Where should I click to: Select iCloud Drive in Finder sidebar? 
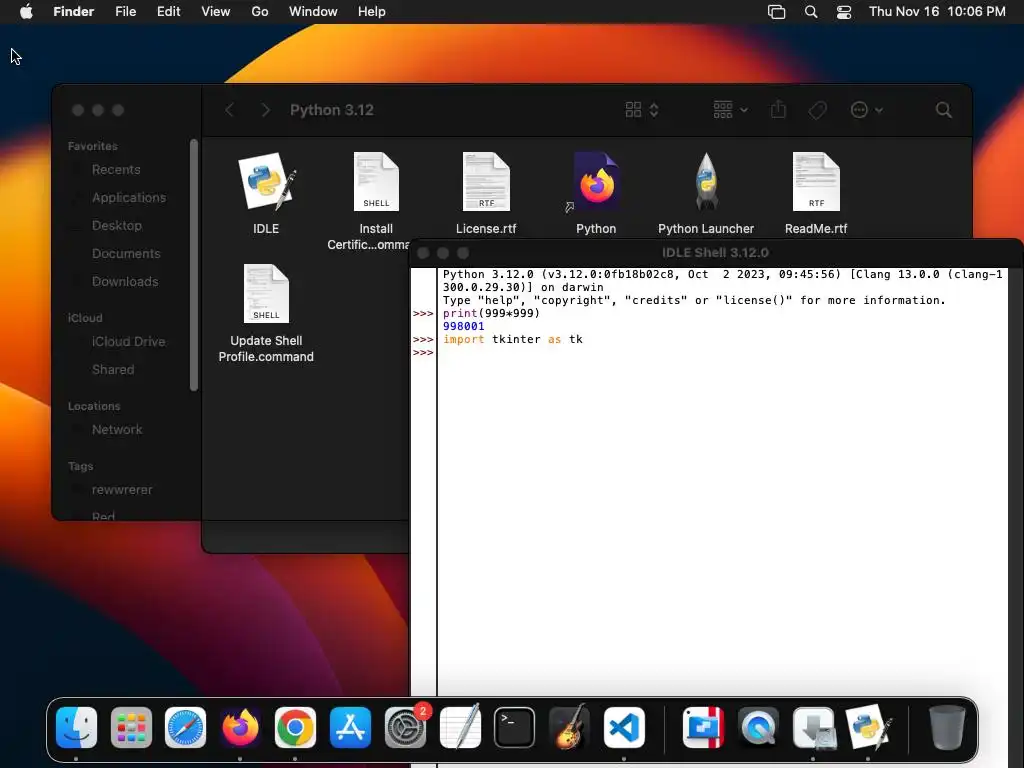pos(128,342)
